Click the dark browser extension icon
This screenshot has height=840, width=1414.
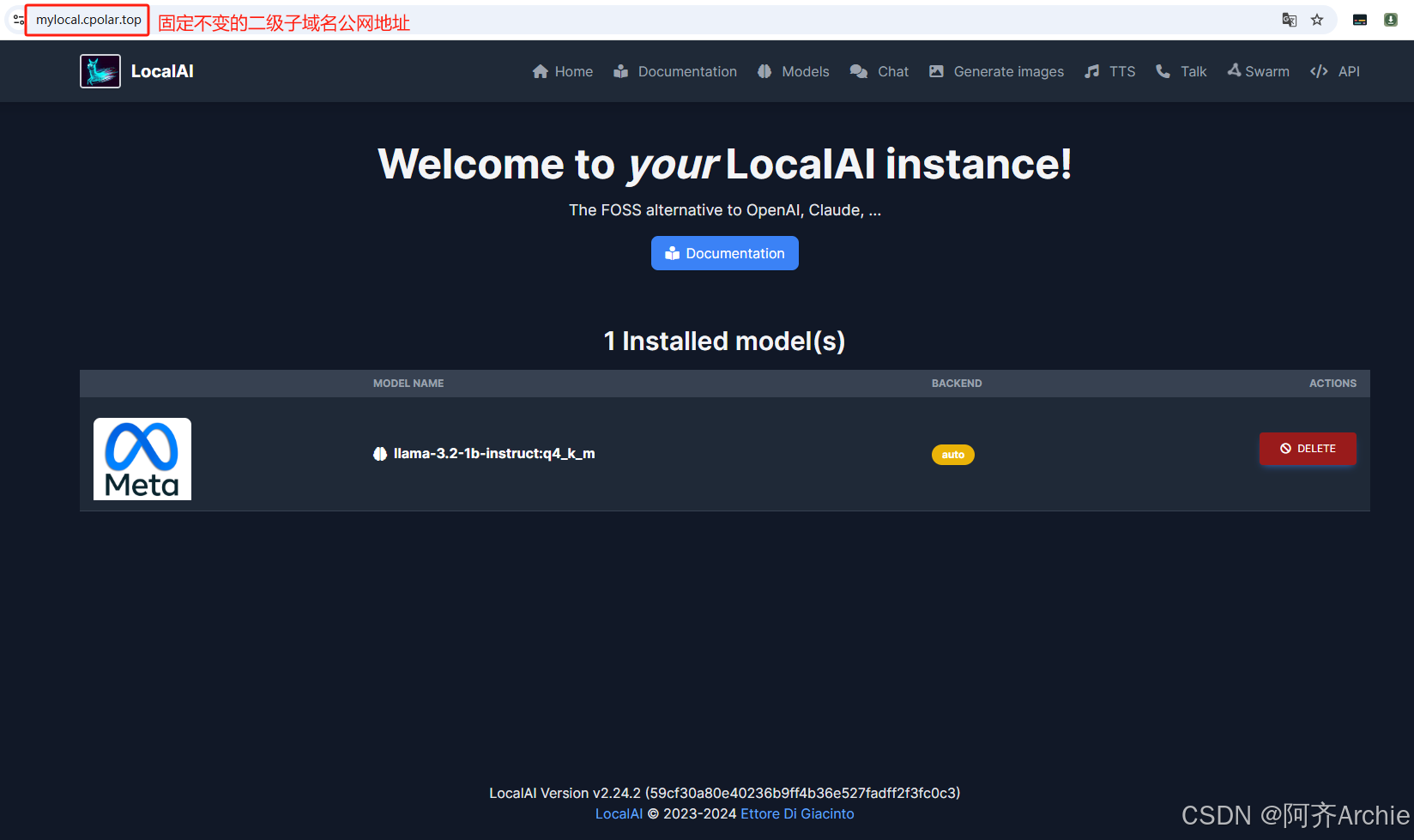click(x=1360, y=20)
